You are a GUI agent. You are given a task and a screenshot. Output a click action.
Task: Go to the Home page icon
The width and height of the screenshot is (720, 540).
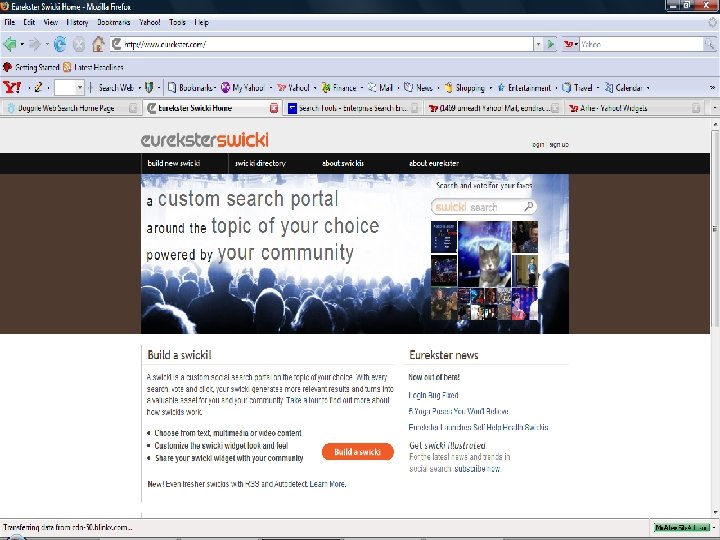[98, 44]
